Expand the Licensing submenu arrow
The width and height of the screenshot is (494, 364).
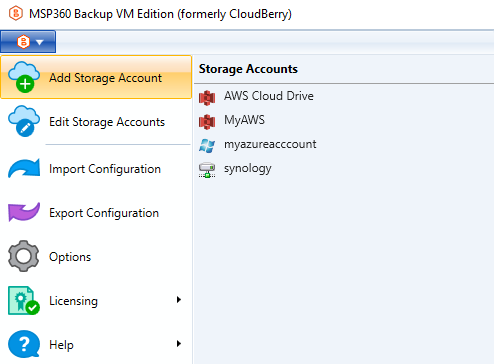point(179,300)
